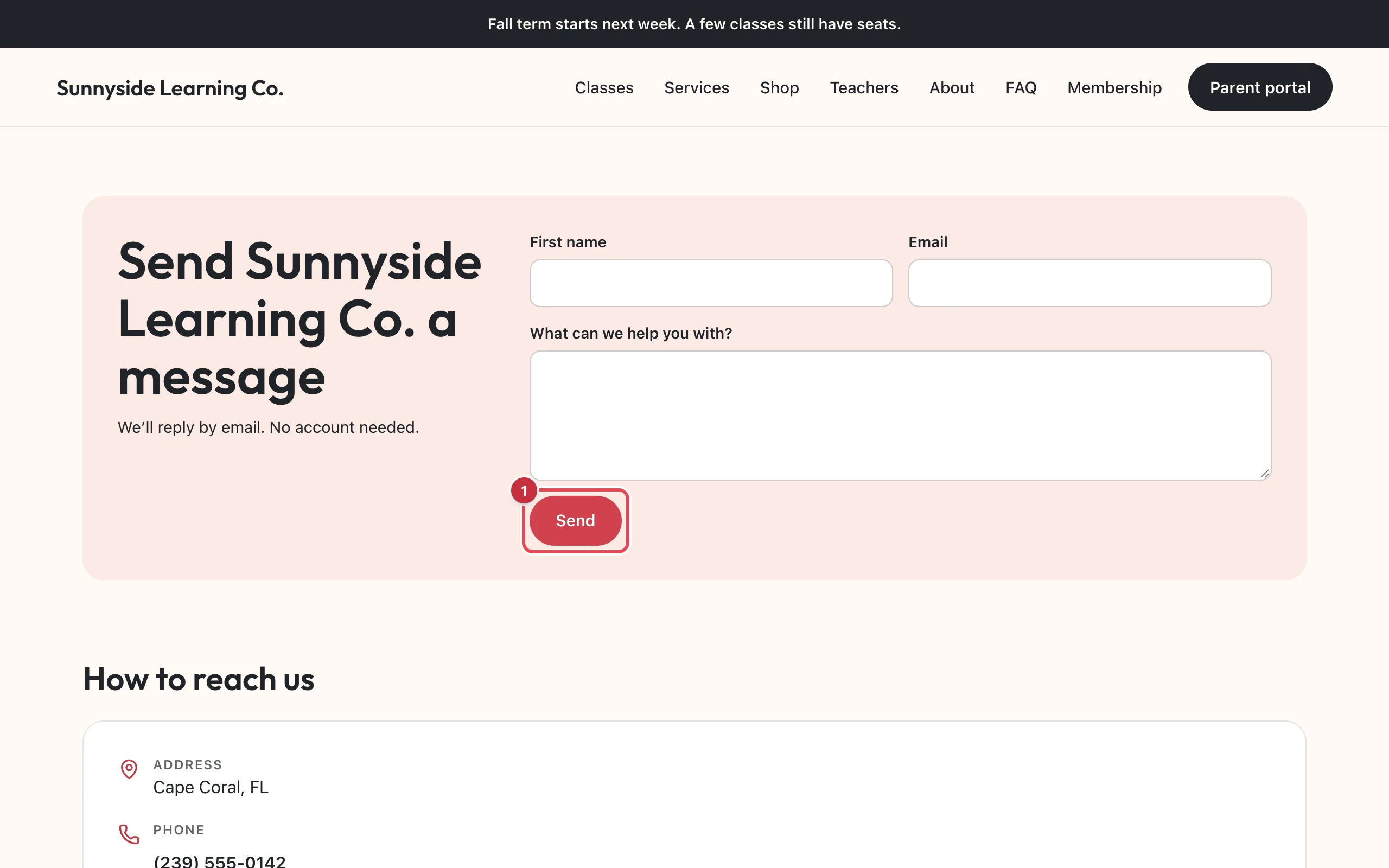The image size is (1389, 868).
Task: Click the Parent portal button
Action: (x=1260, y=87)
